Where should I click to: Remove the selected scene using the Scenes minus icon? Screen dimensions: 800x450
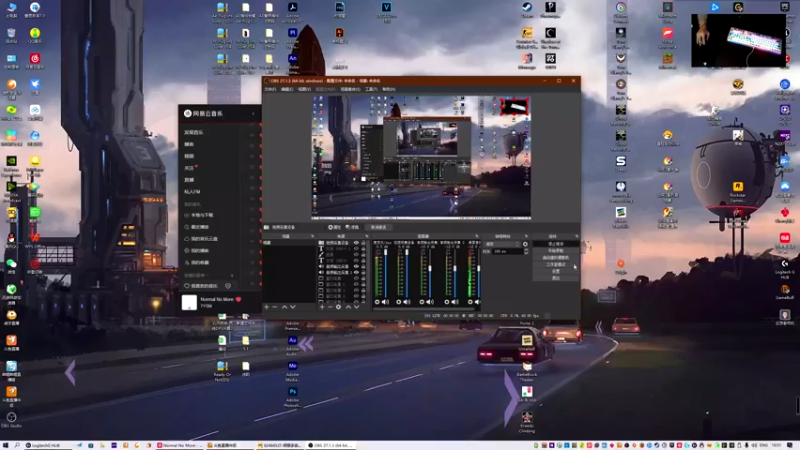274,307
